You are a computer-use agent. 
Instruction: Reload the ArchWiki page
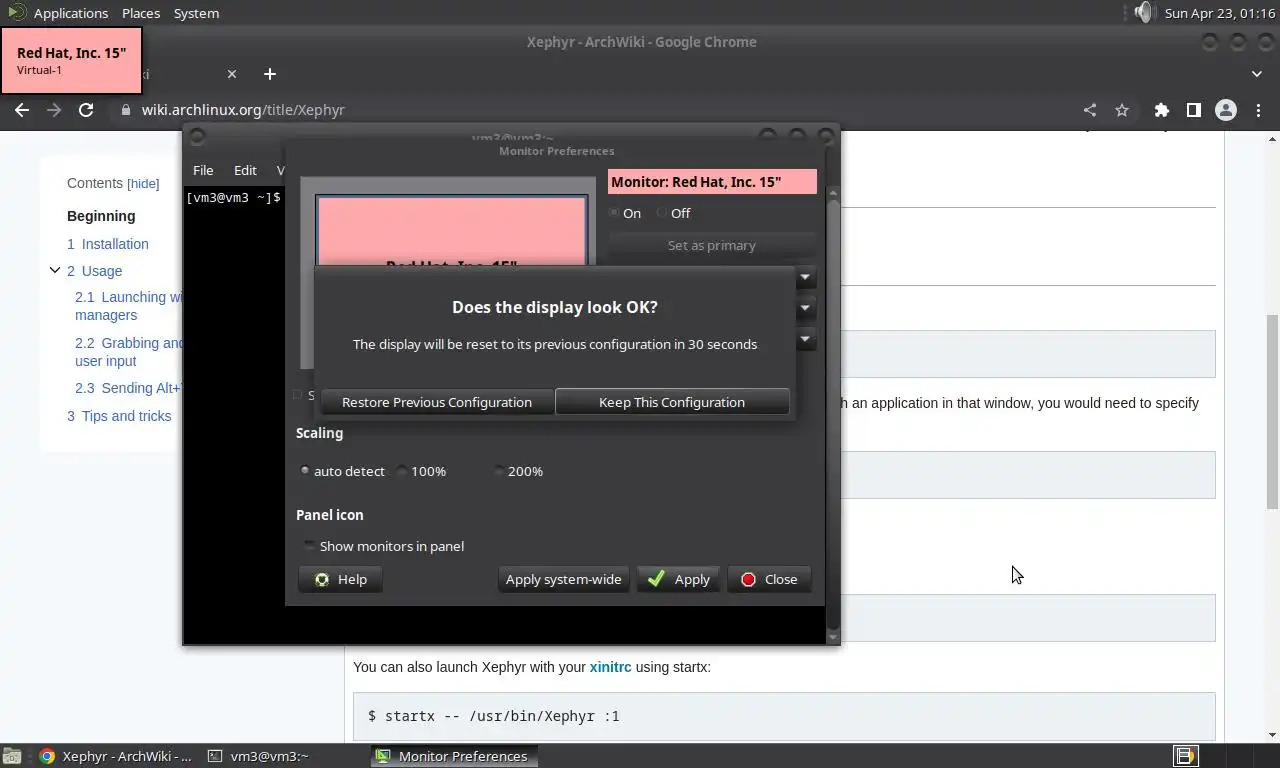tap(86, 110)
